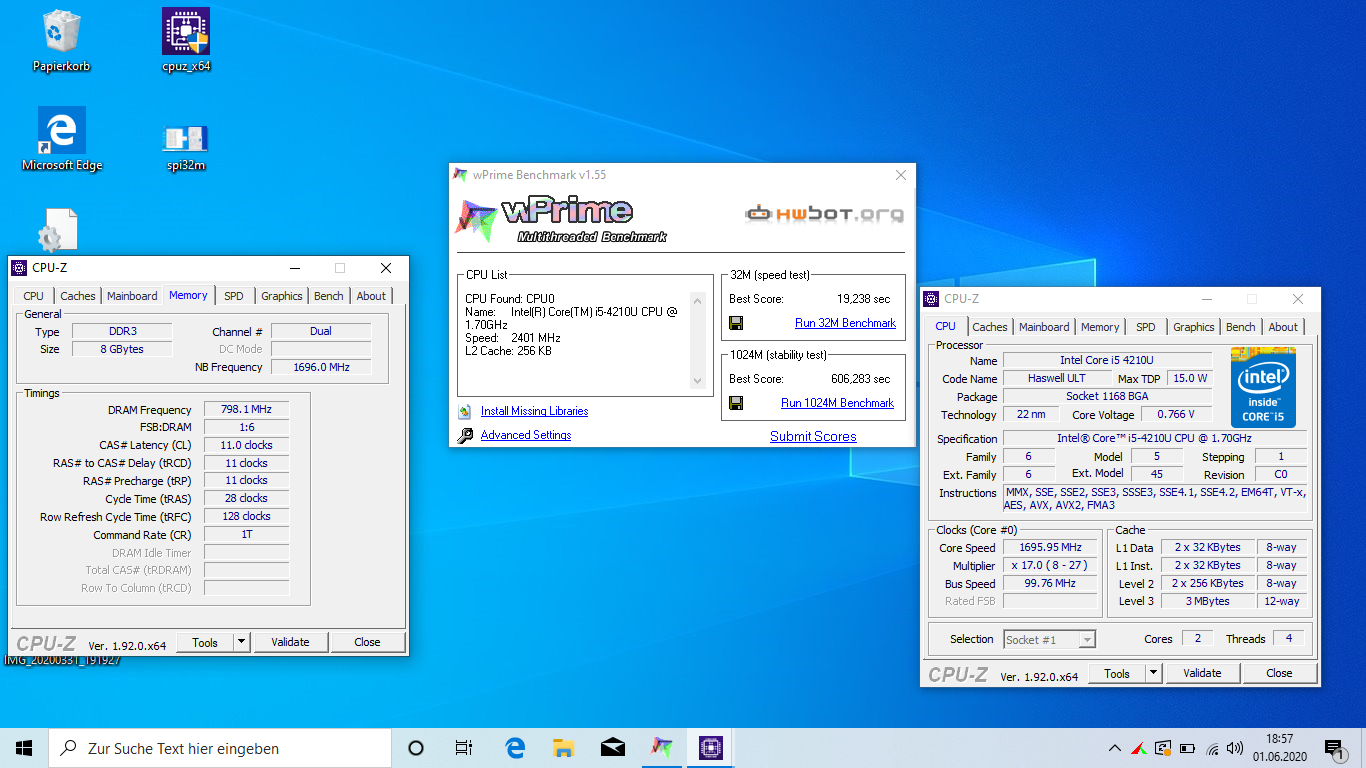
Task: Click the taskbar search box
Action: click(x=220, y=748)
